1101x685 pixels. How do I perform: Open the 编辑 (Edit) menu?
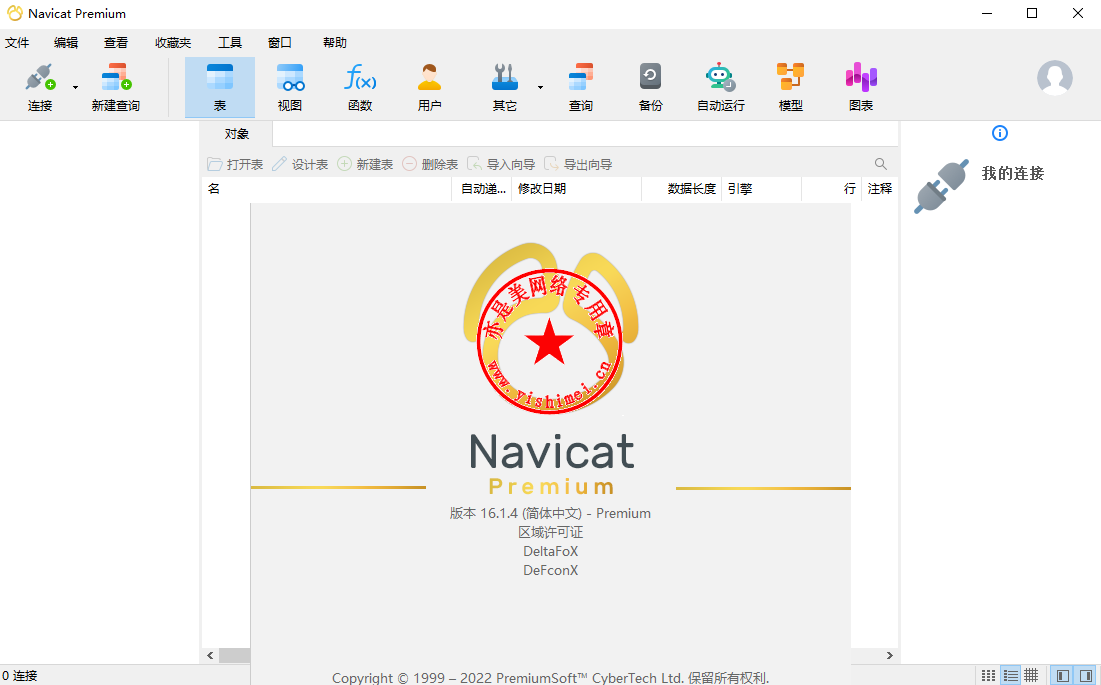pyautogui.click(x=66, y=43)
